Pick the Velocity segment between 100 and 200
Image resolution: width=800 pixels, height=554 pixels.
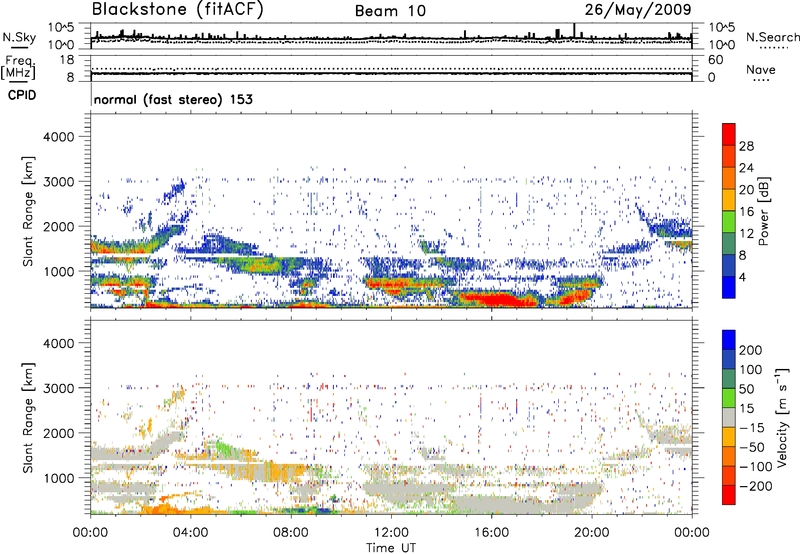[729, 360]
